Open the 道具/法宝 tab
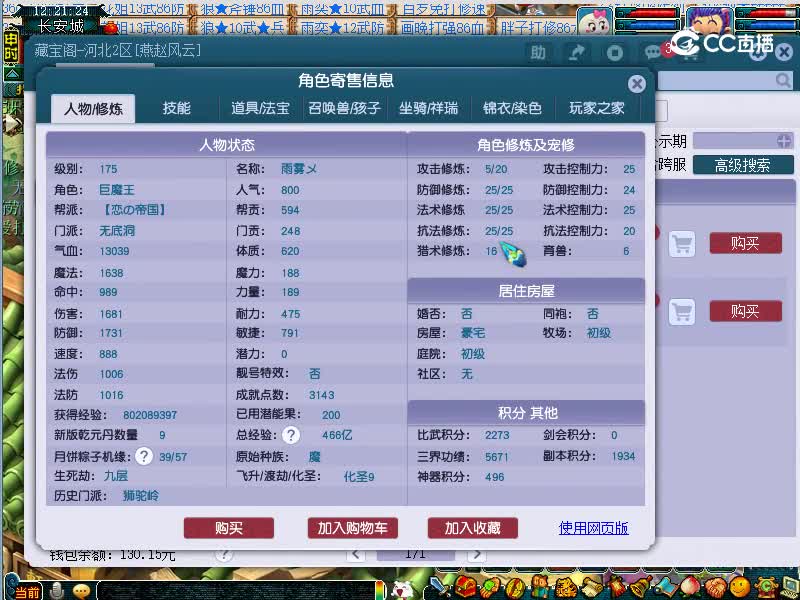Image resolution: width=800 pixels, height=600 pixels. coord(260,108)
